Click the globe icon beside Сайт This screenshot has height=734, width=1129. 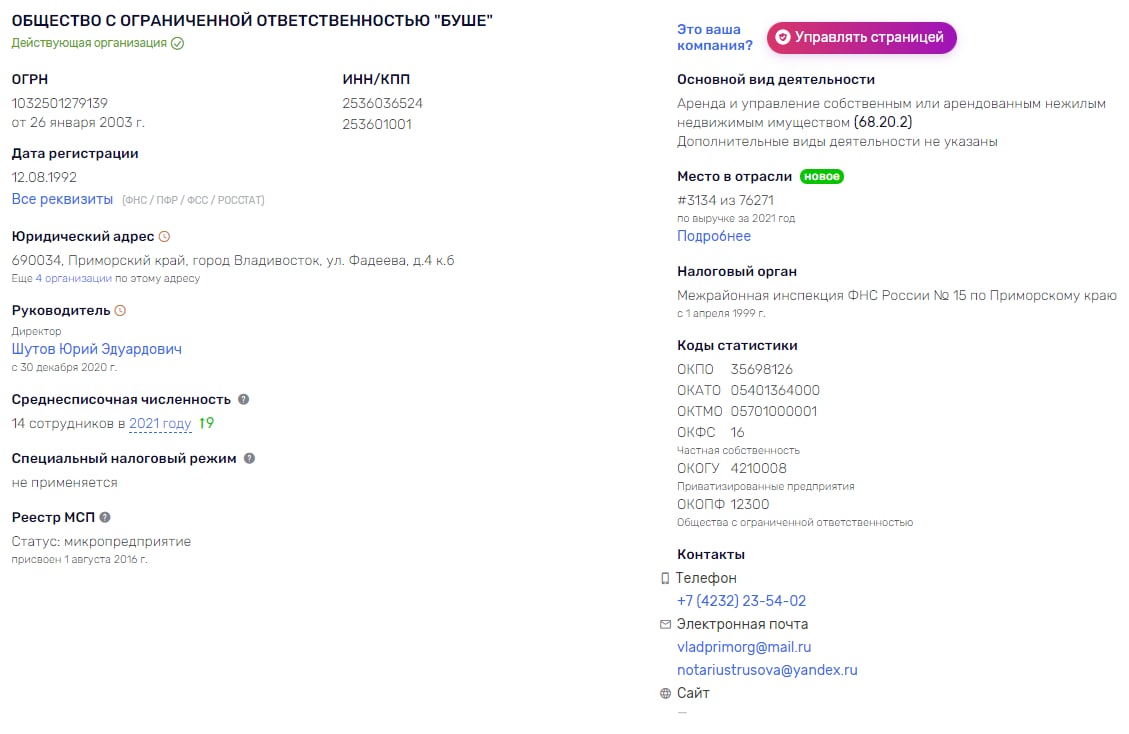665,693
